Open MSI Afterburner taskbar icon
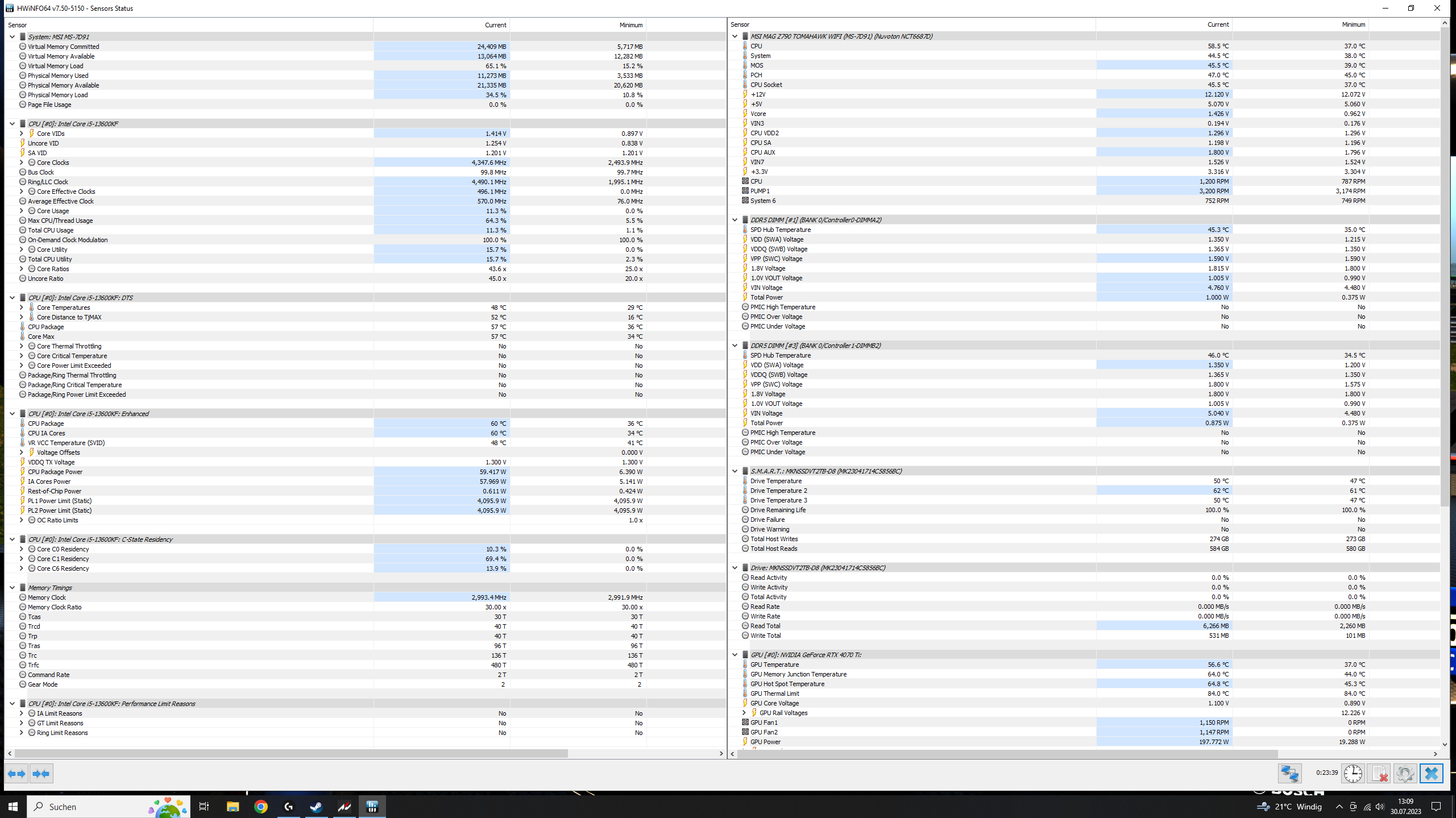This screenshot has width=1456, height=818. 345,807
